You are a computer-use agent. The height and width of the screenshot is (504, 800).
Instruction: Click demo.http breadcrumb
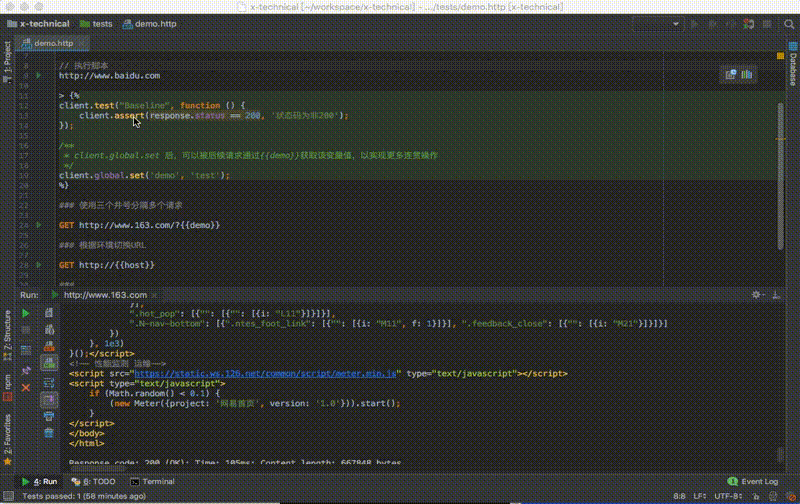149,24
